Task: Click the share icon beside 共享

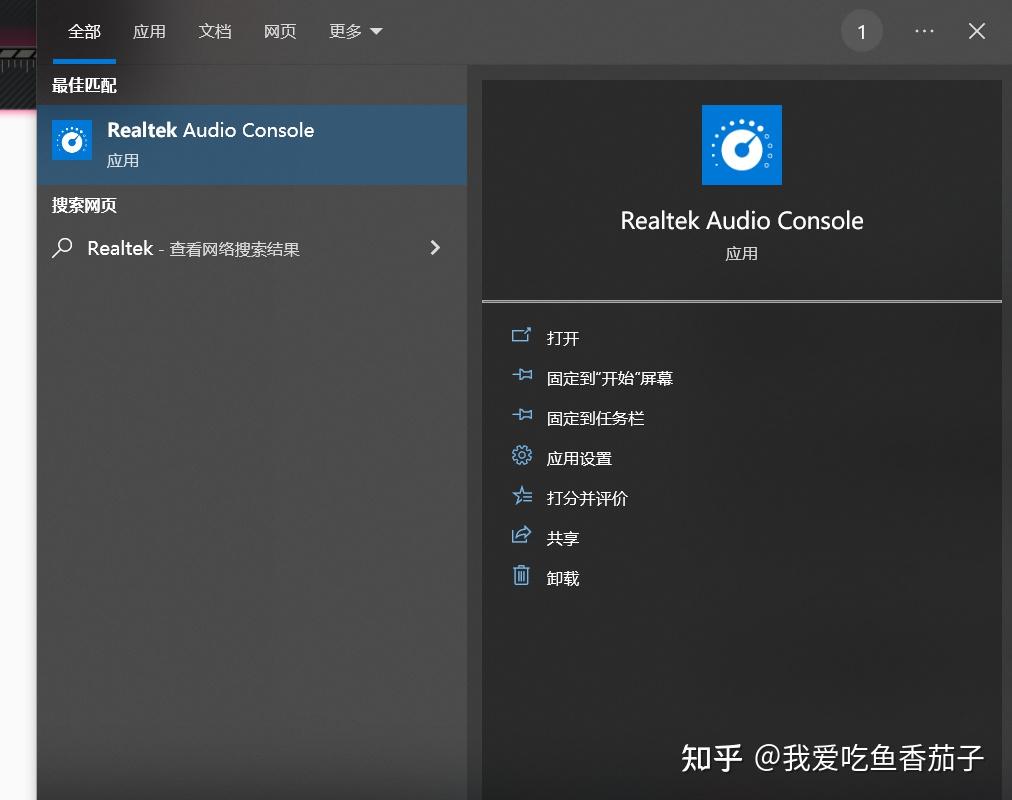Action: [x=521, y=537]
